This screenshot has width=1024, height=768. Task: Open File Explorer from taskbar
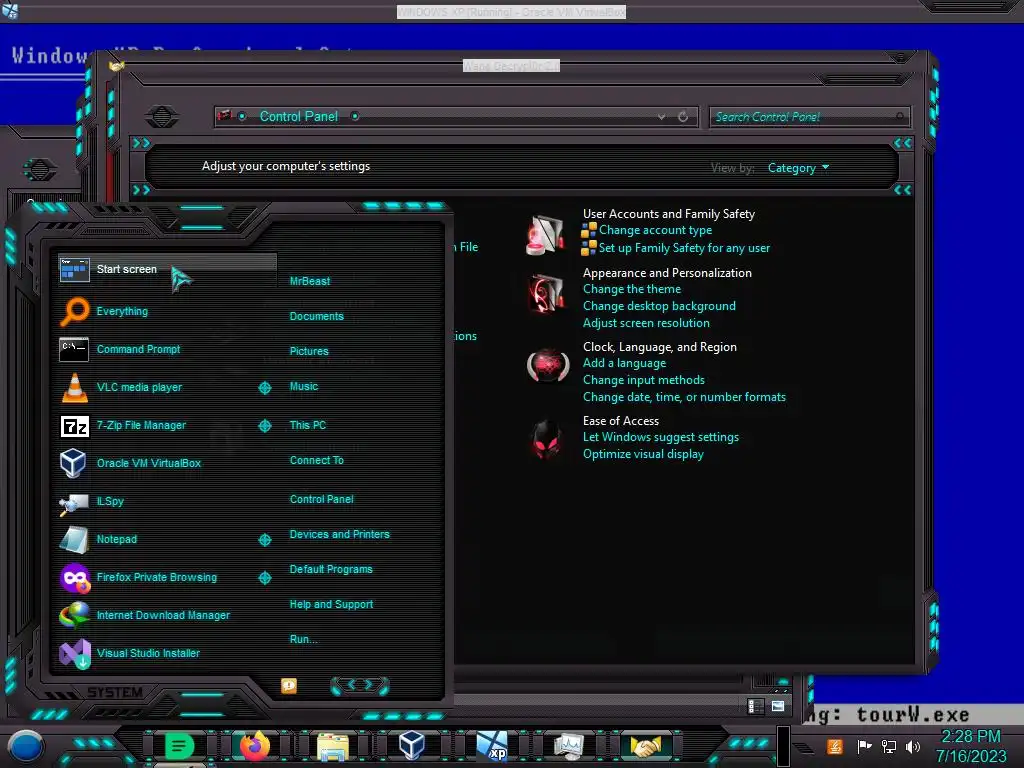coord(332,746)
